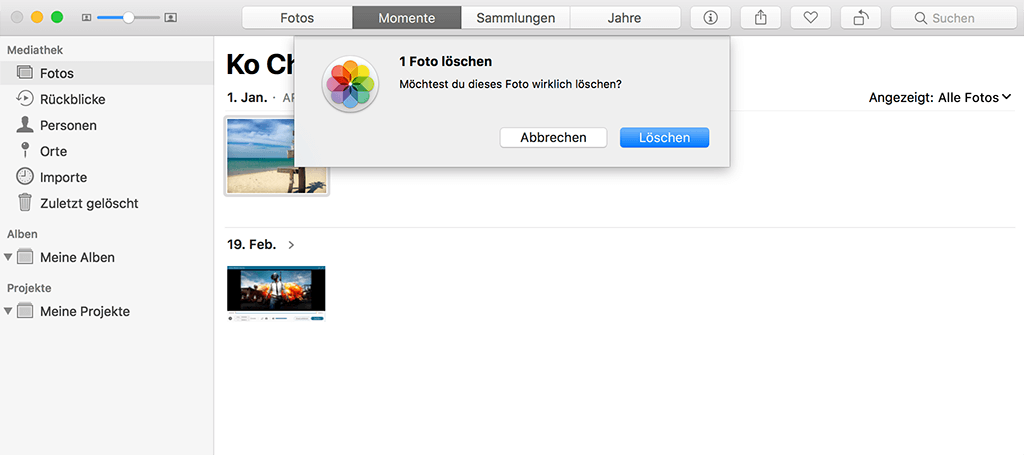Screen dimensions: 1024x455
Task: Select the beach photo thumbnail
Action: [277, 156]
